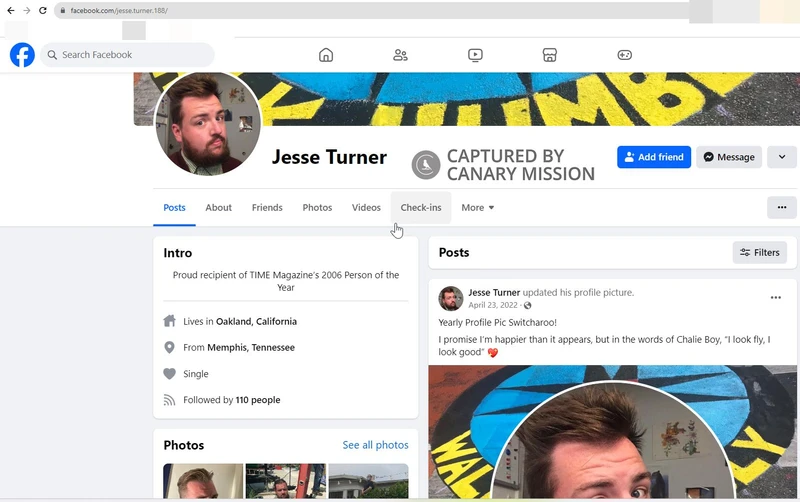
Task: Click Memphis, Tennessee link
Action: coord(251,347)
